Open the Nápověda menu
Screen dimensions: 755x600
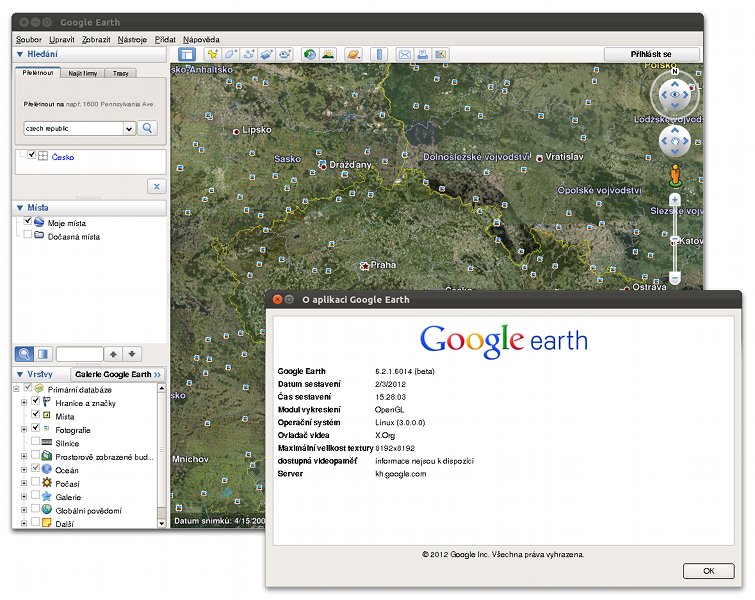(201, 39)
